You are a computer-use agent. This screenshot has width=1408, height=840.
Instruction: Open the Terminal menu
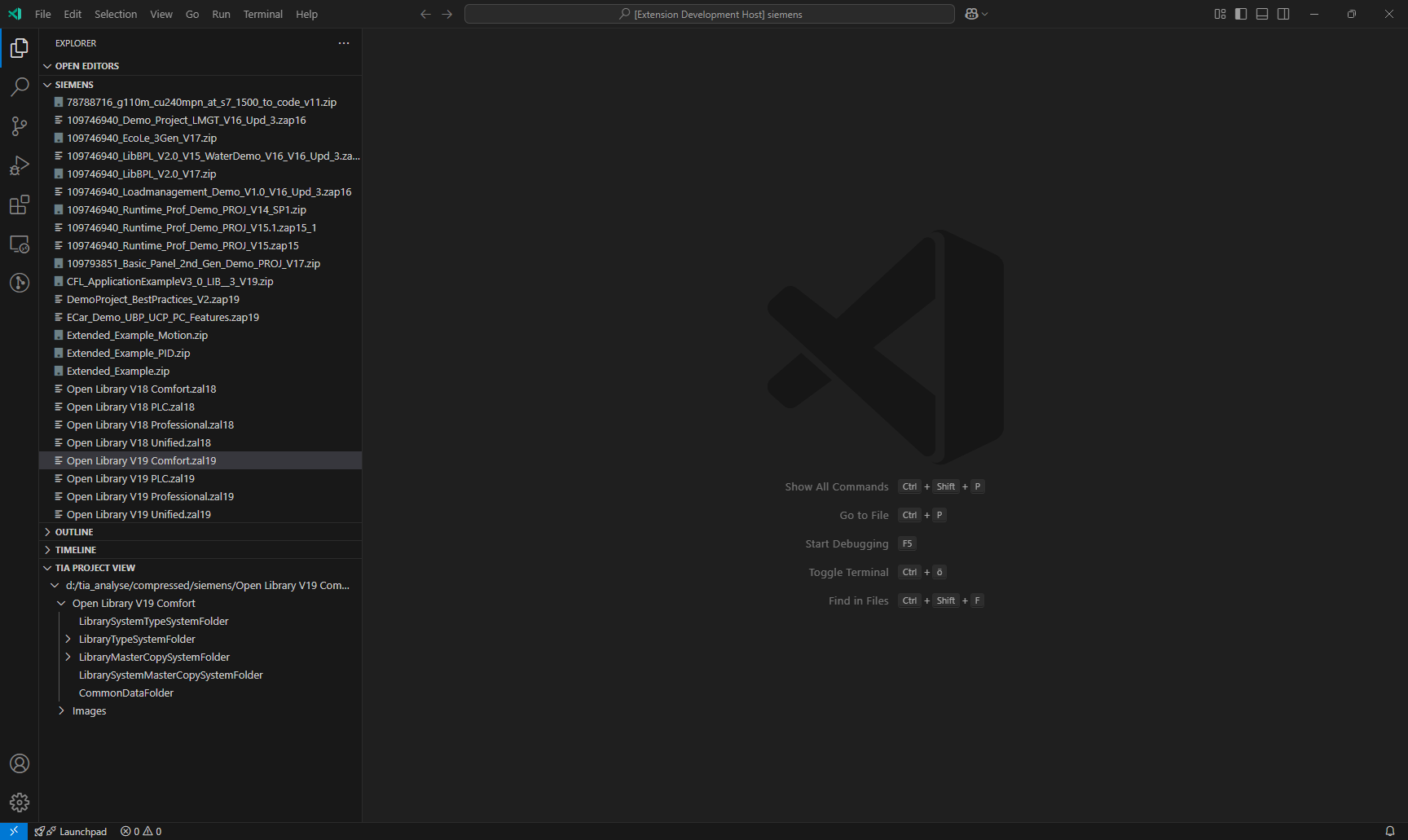[x=263, y=14]
